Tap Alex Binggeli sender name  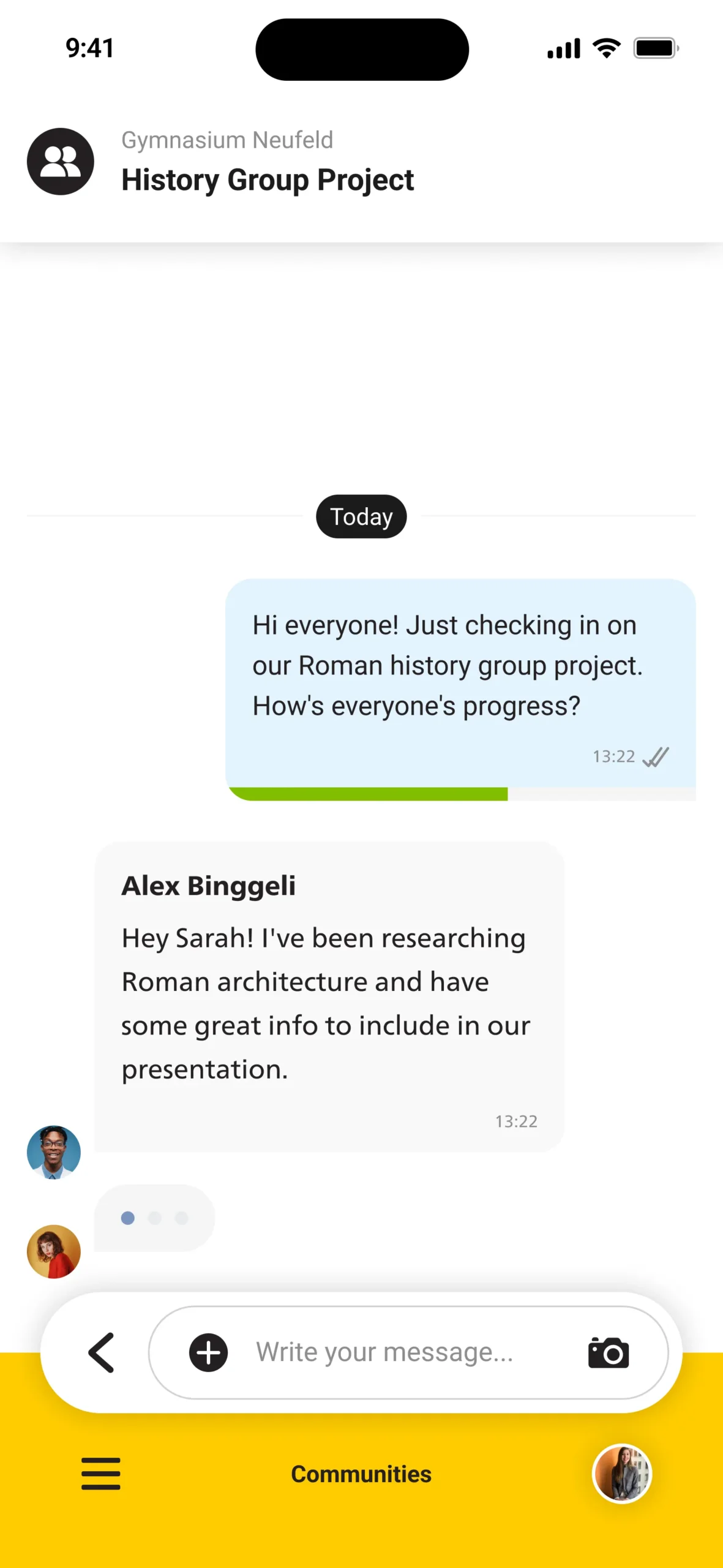tap(208, 886)
